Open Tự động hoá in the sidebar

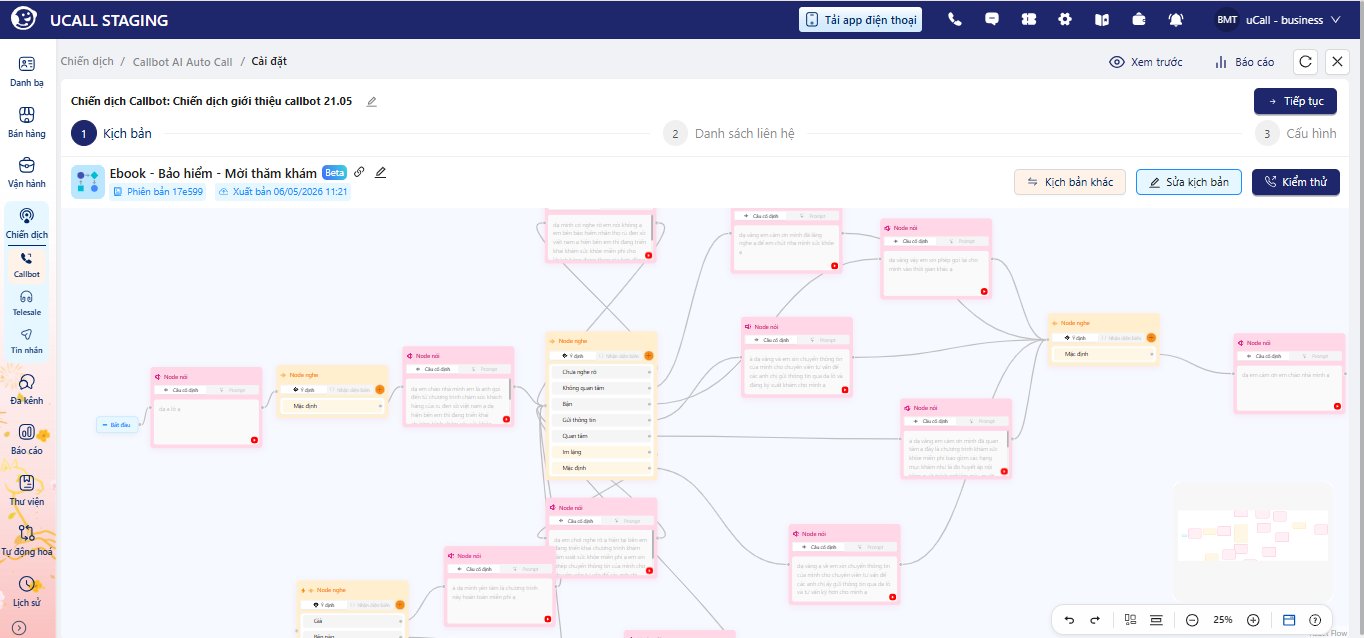pyautogui.click(x=27, y=540)
